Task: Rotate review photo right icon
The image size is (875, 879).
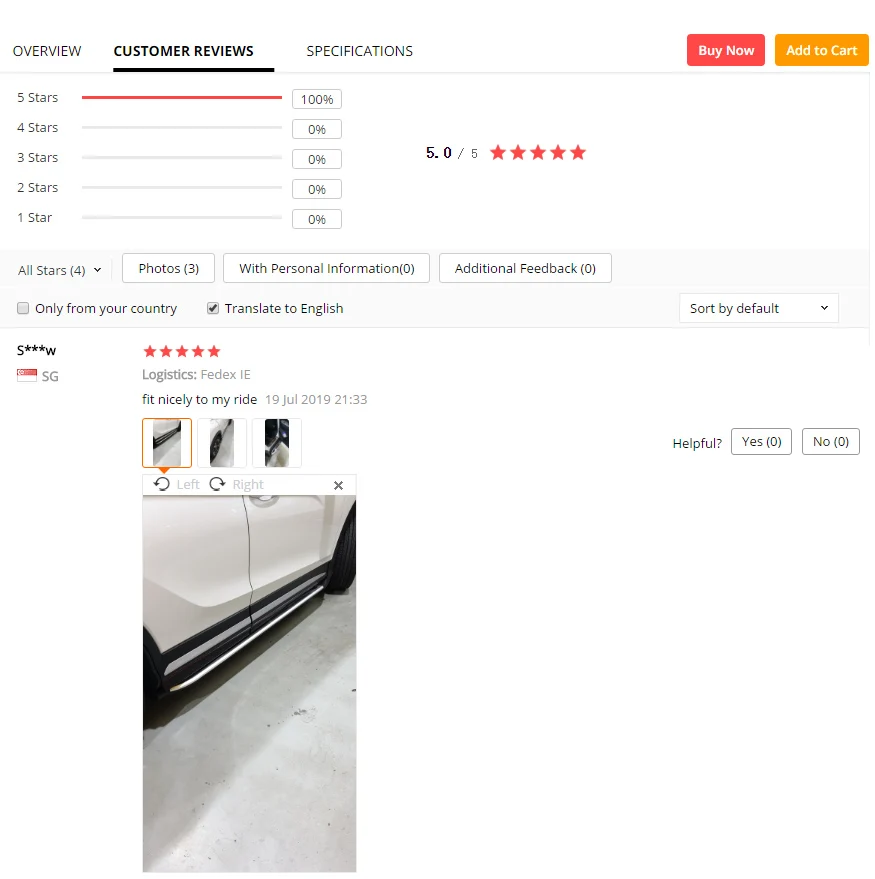Action: (x=217, y=484)
